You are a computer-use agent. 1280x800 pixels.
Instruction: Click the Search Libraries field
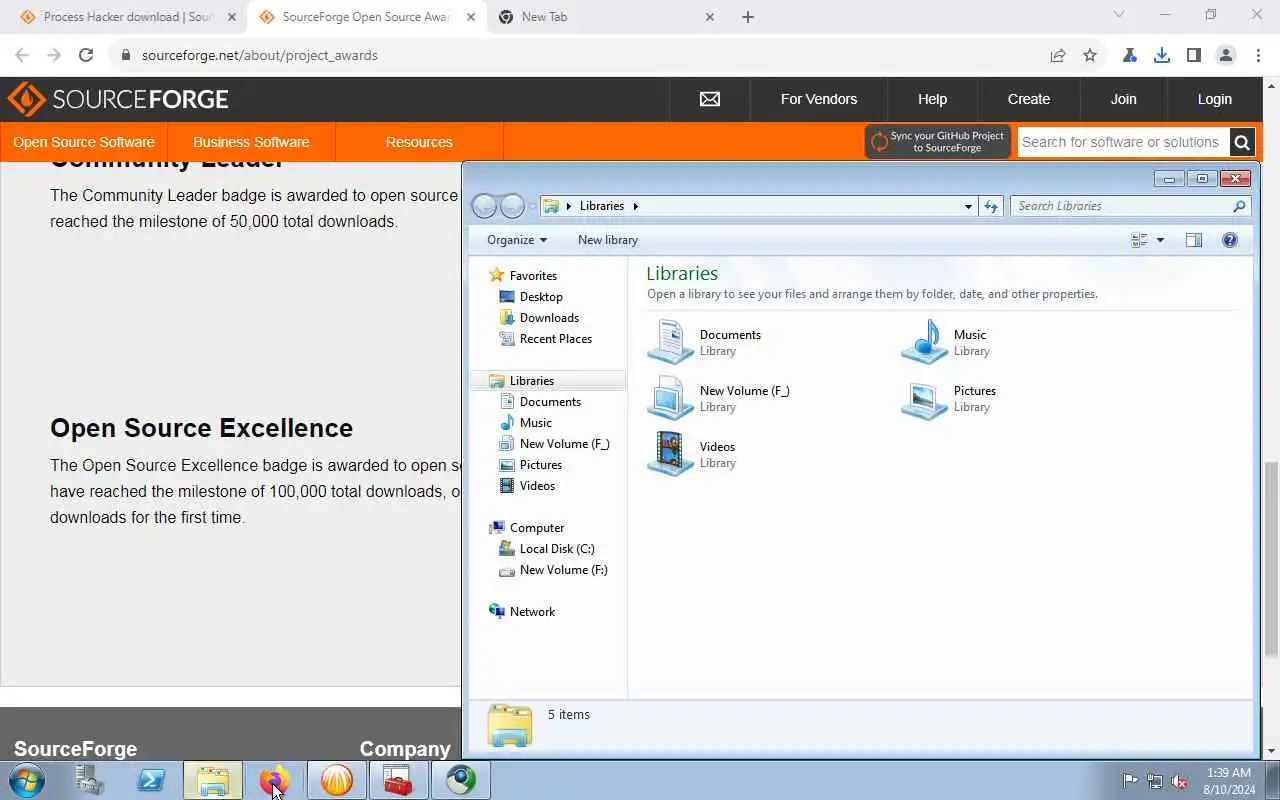(1130, 206)
